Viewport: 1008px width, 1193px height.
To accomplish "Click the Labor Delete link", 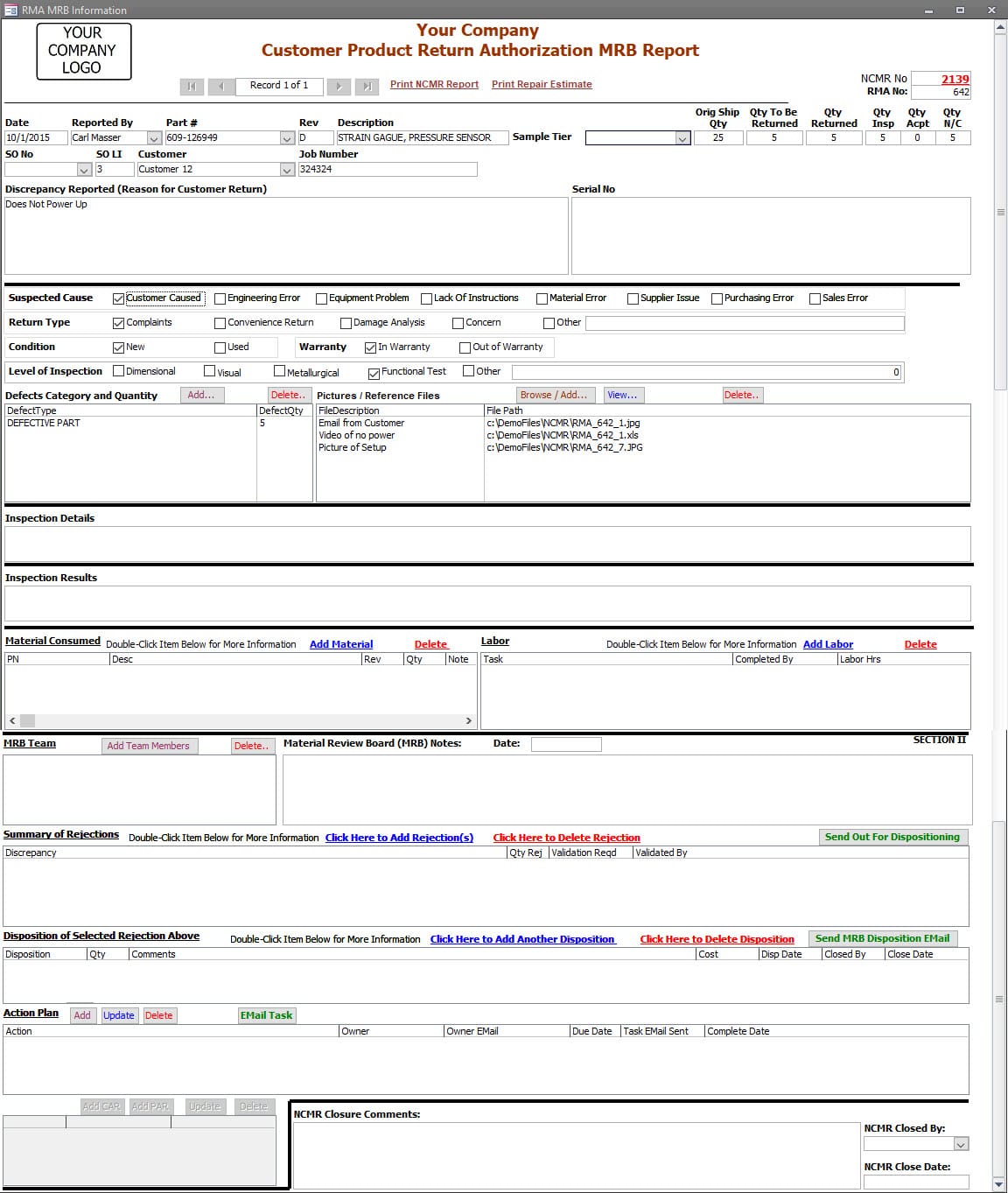I will click(x=920, y=644).
